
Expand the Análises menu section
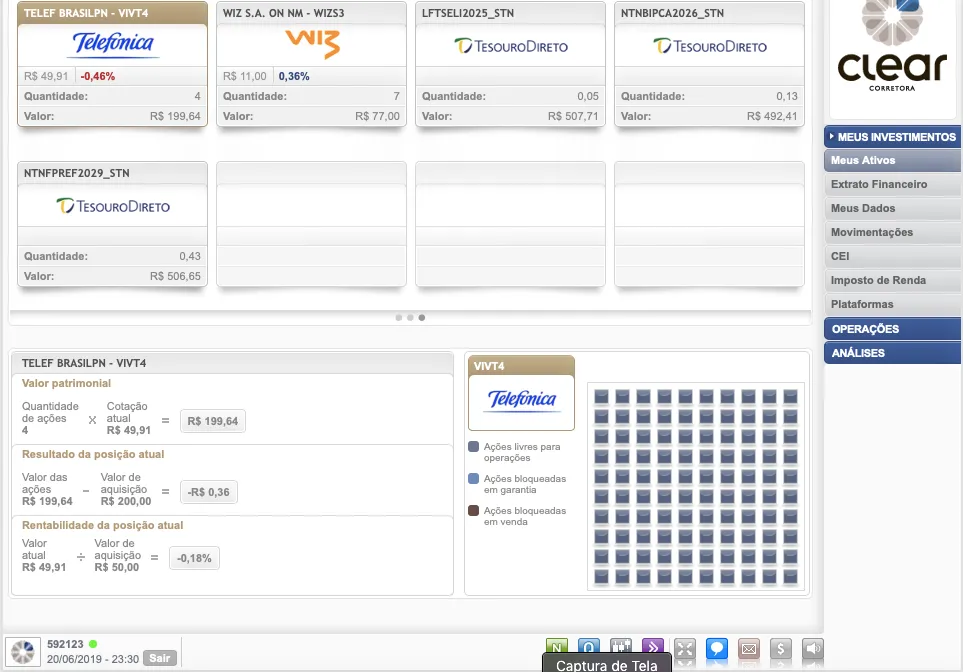click(x=892, y=353)
